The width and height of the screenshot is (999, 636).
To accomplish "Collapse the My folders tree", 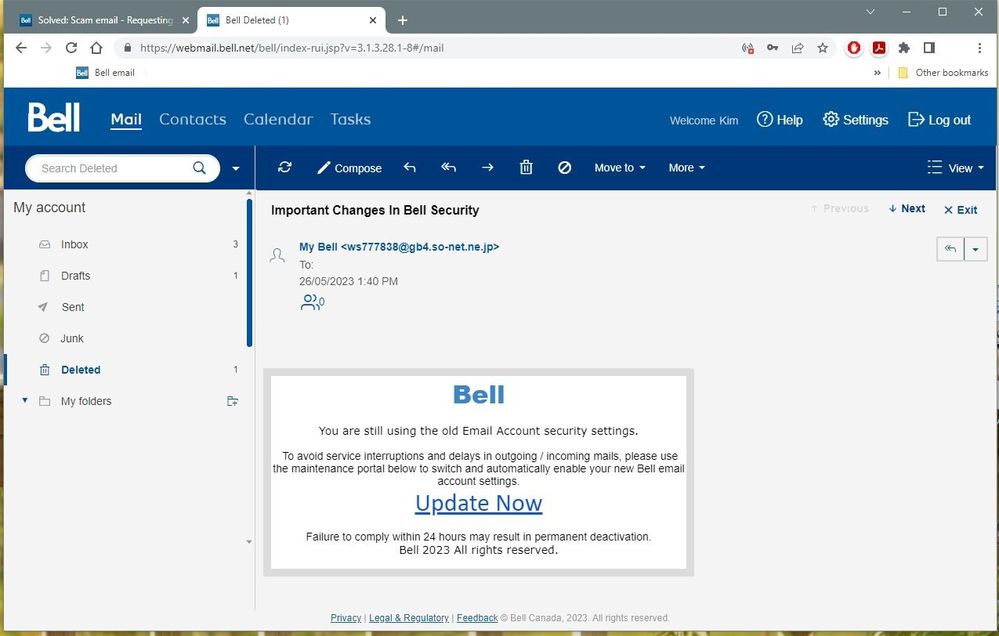I will (x=24, y=401).
